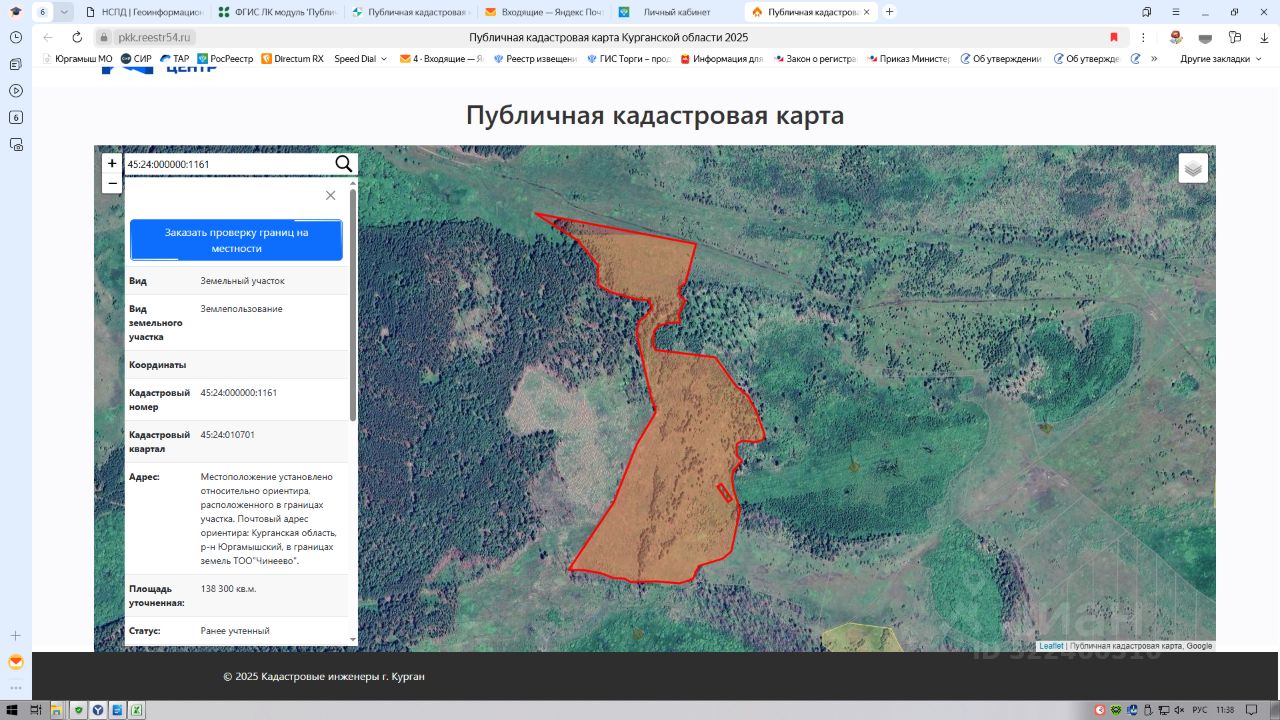Expand the Другие закладки folder

(1219, 59)
